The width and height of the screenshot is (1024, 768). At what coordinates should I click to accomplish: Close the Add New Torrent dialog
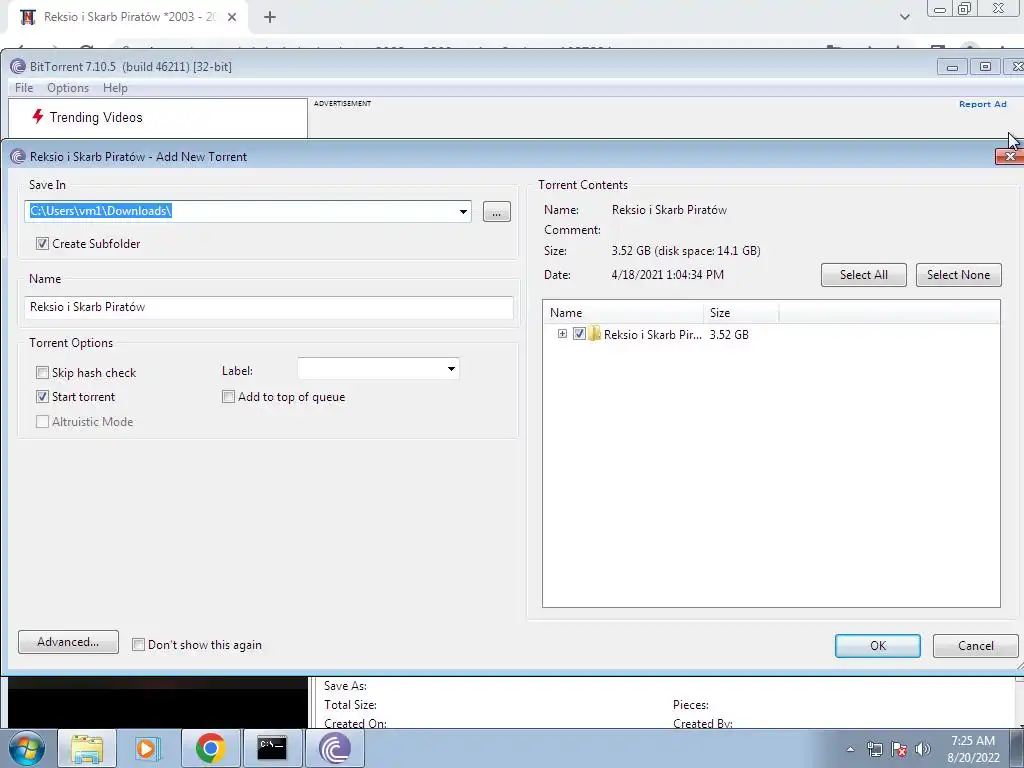click(x=1010, y=156)
